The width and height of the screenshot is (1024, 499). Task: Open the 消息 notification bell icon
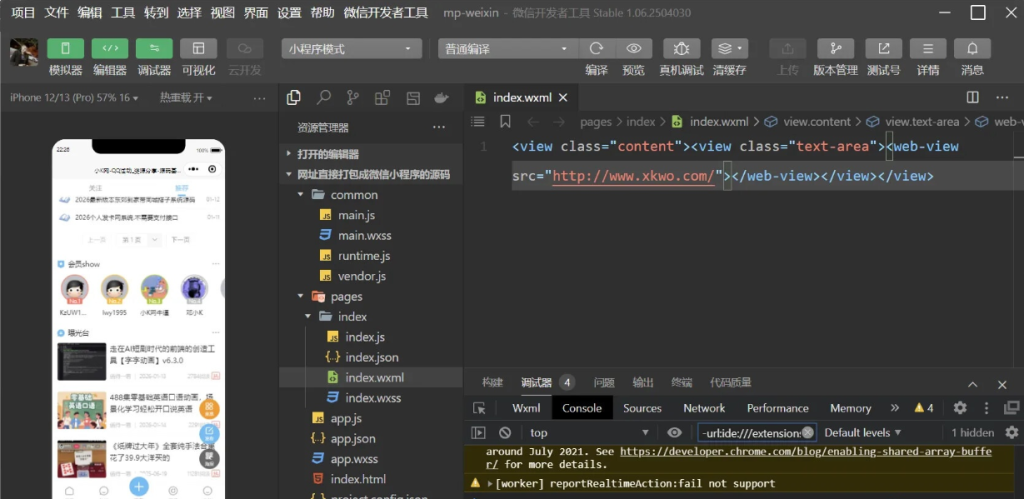tap(972, 49)
